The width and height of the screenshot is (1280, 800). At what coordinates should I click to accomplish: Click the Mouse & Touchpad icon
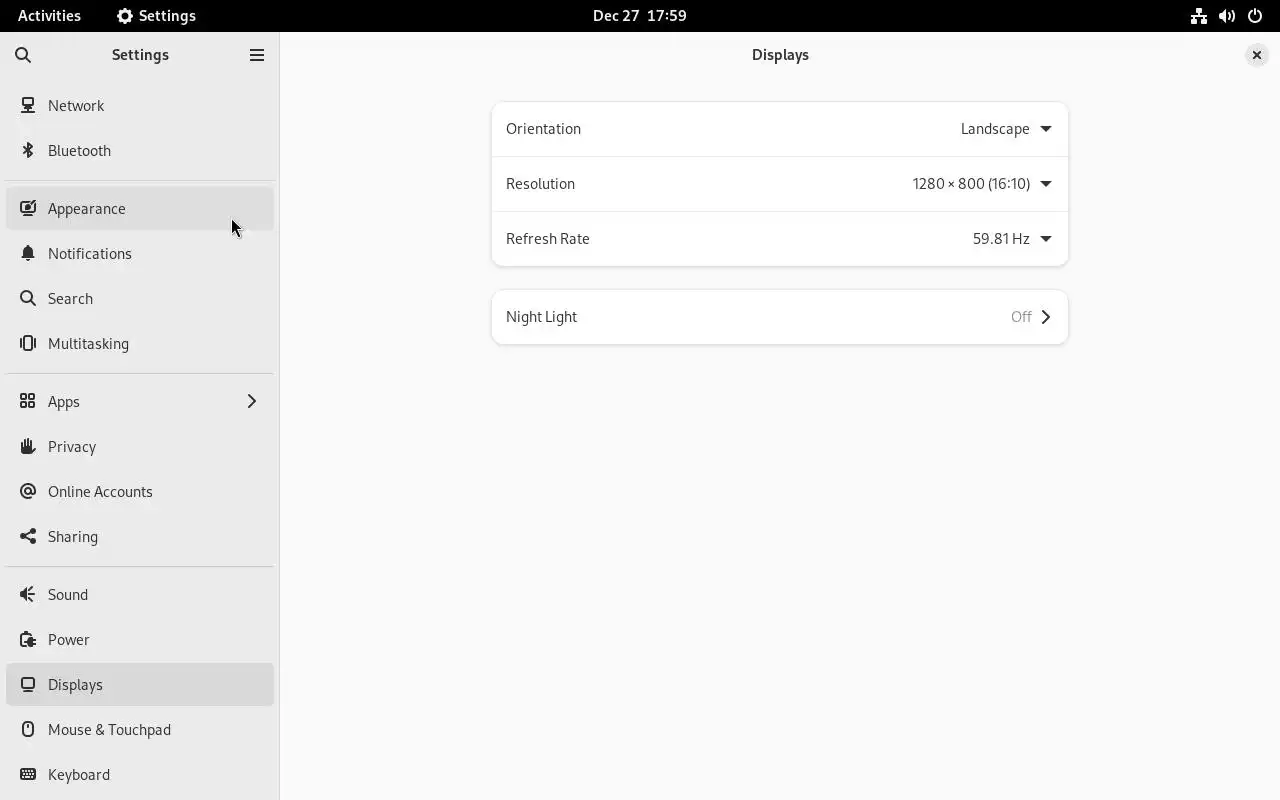coord(28,729)
